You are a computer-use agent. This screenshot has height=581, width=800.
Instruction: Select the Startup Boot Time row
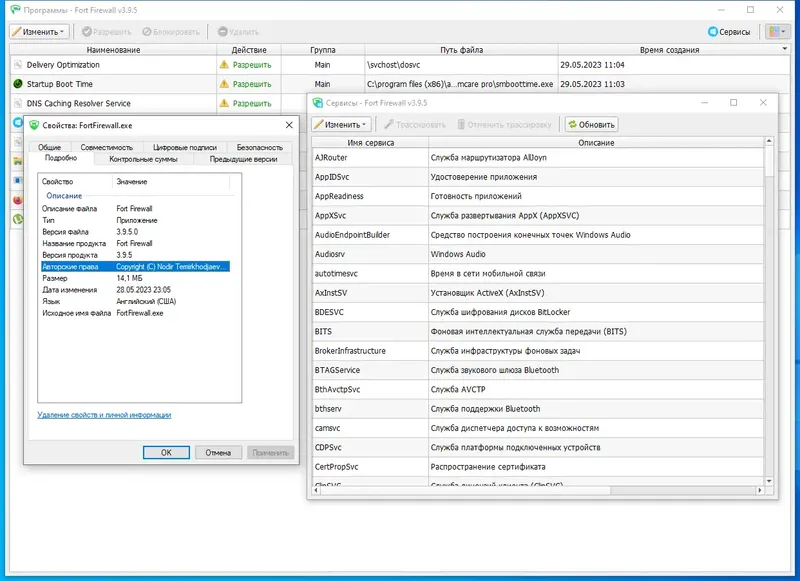400,84
